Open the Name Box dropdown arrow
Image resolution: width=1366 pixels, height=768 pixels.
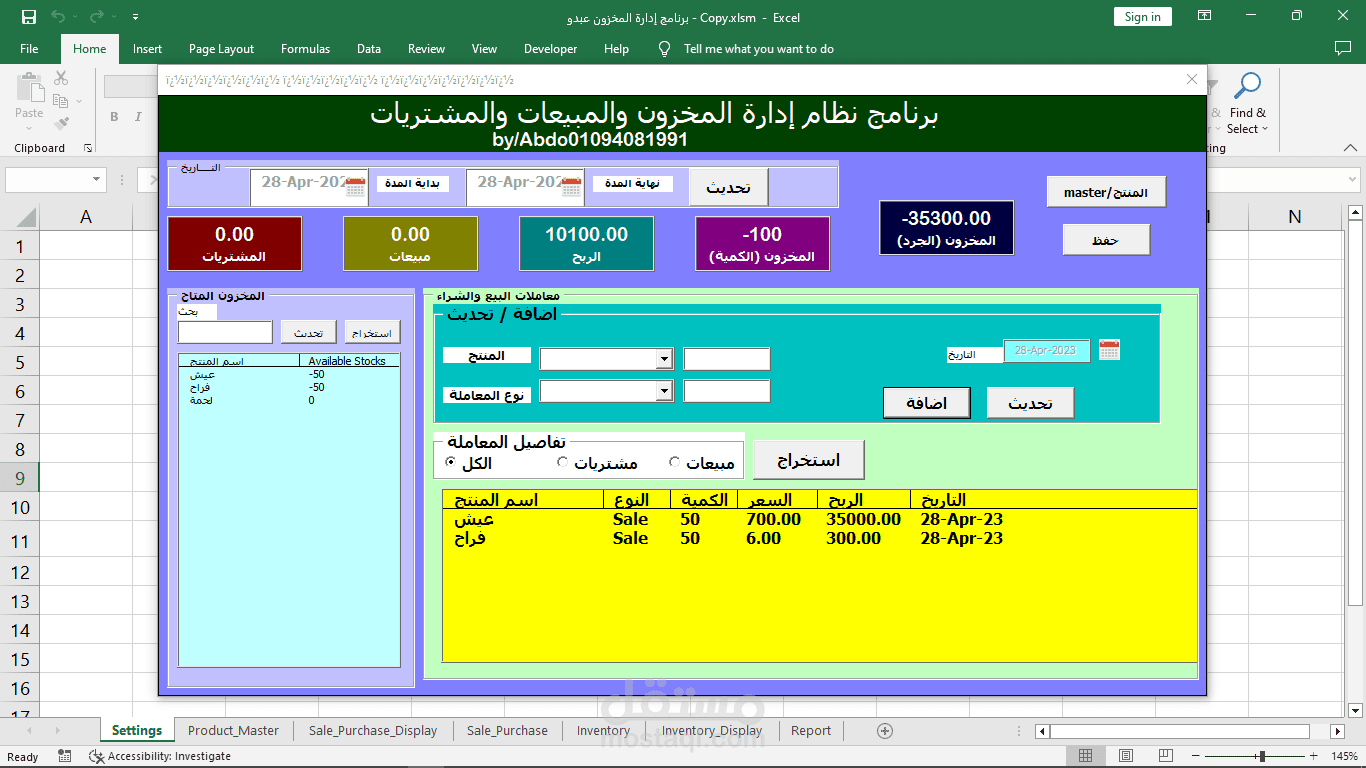(97, 180)
